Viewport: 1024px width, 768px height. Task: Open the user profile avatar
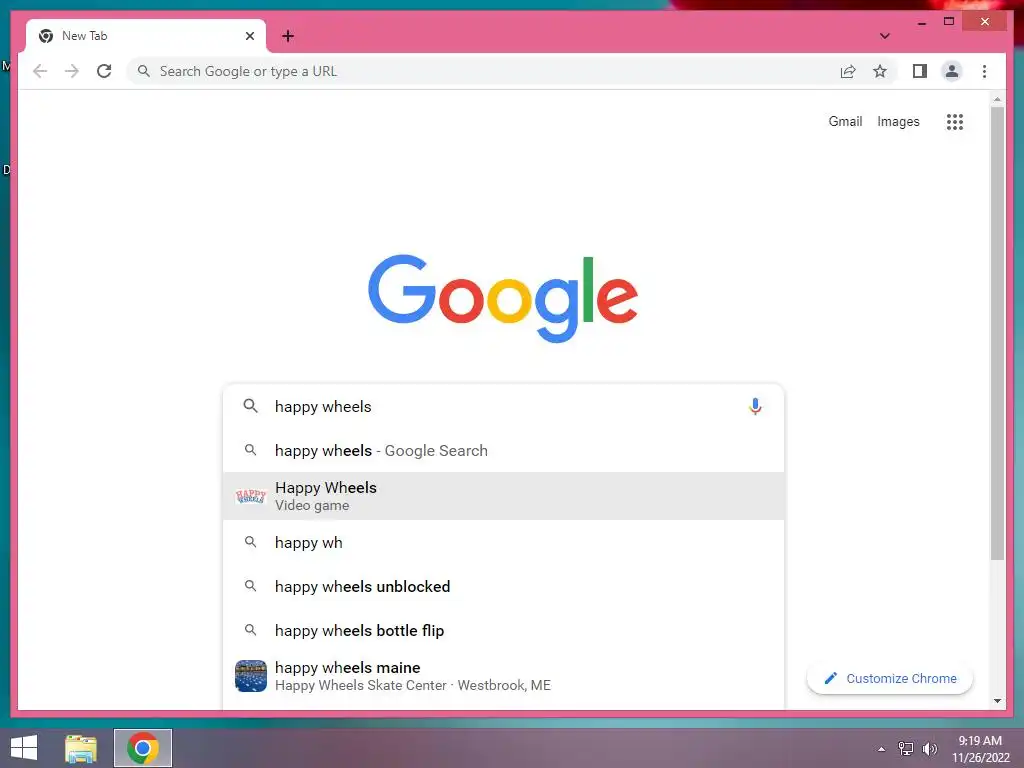(x=952, y=71)
